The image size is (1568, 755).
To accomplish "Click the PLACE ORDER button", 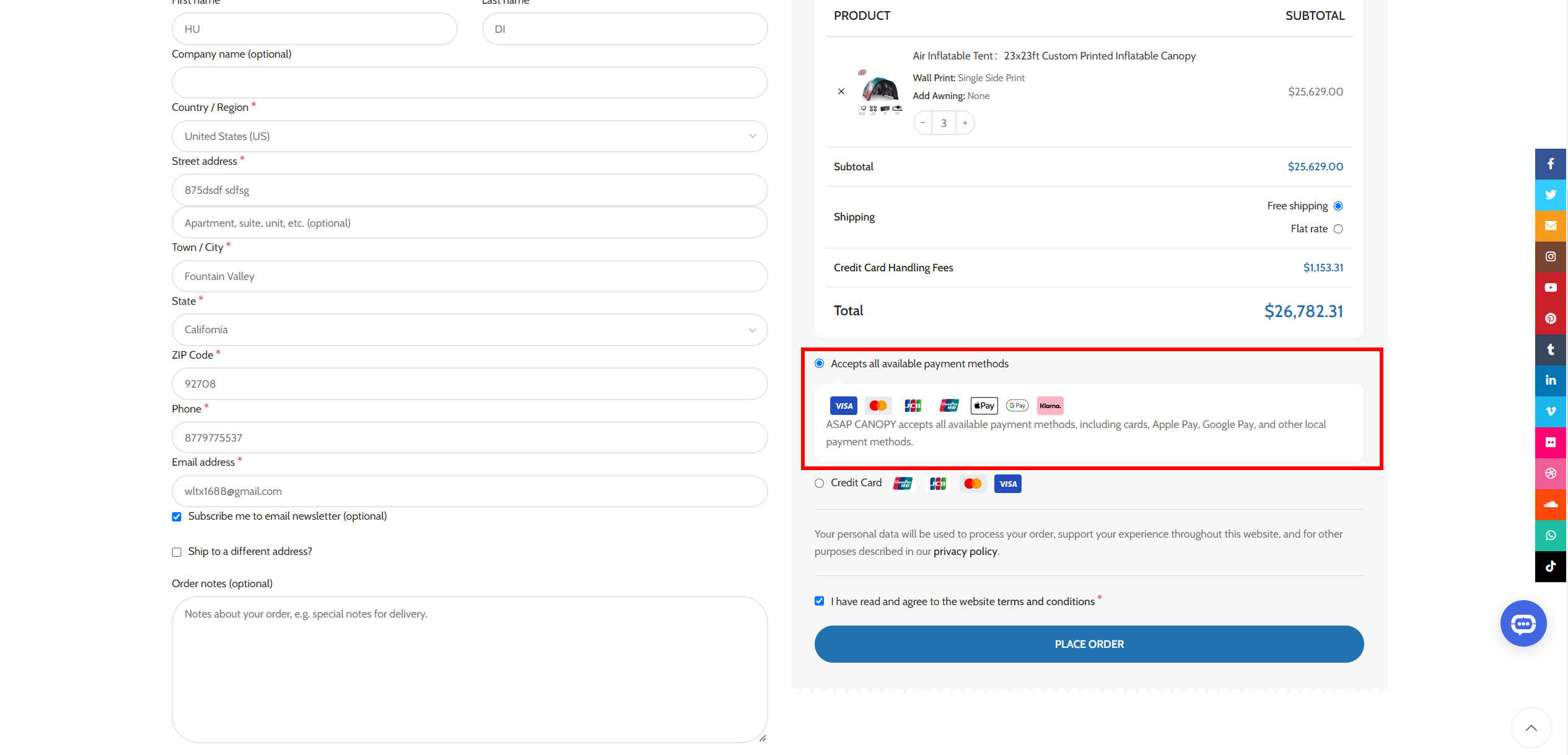I will [x=1088, y=644].
